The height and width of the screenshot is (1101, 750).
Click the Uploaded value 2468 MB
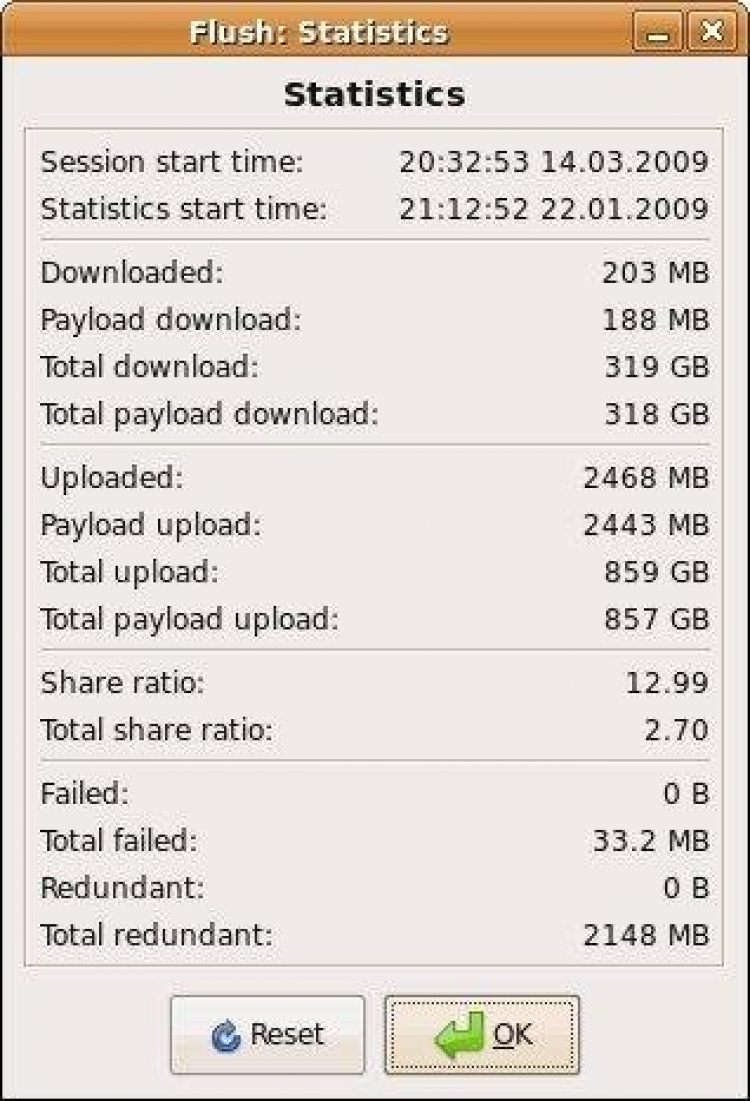(645, 477)
